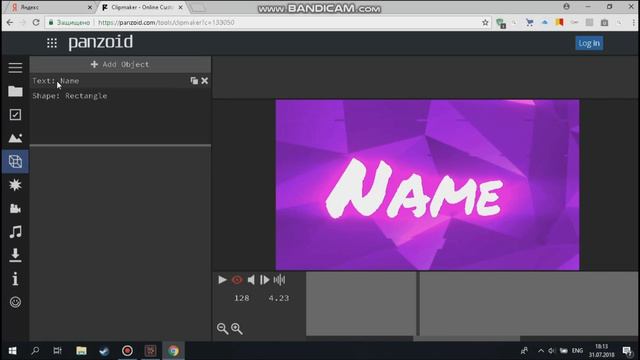640x360 pixels.
Task: Play the clip preview
Action: pos(222,280)
